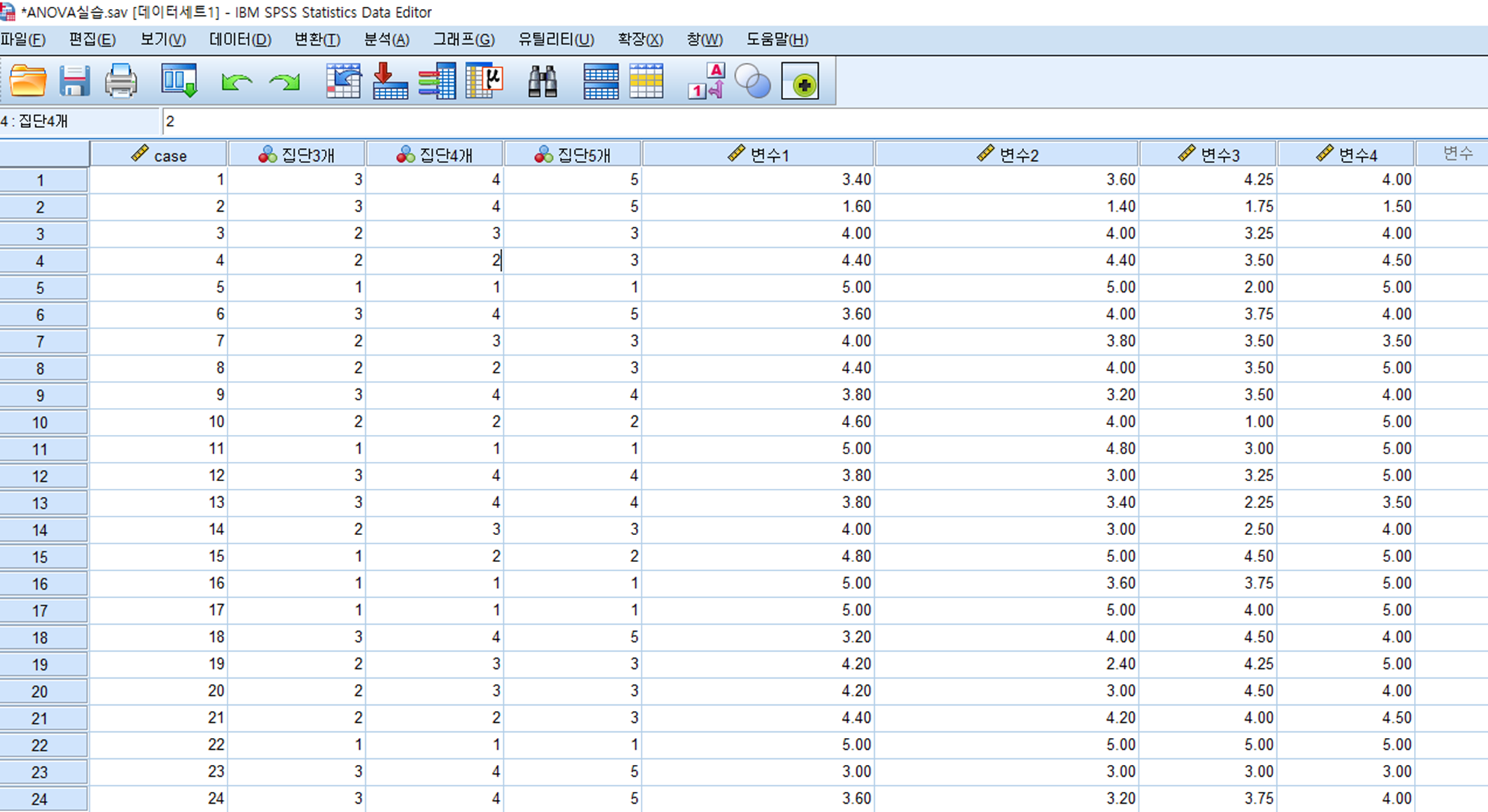The width and height of the screenshot is (1488, 812).
Task: Open the 변환(T) menu
Action: (x=317, y=40)
